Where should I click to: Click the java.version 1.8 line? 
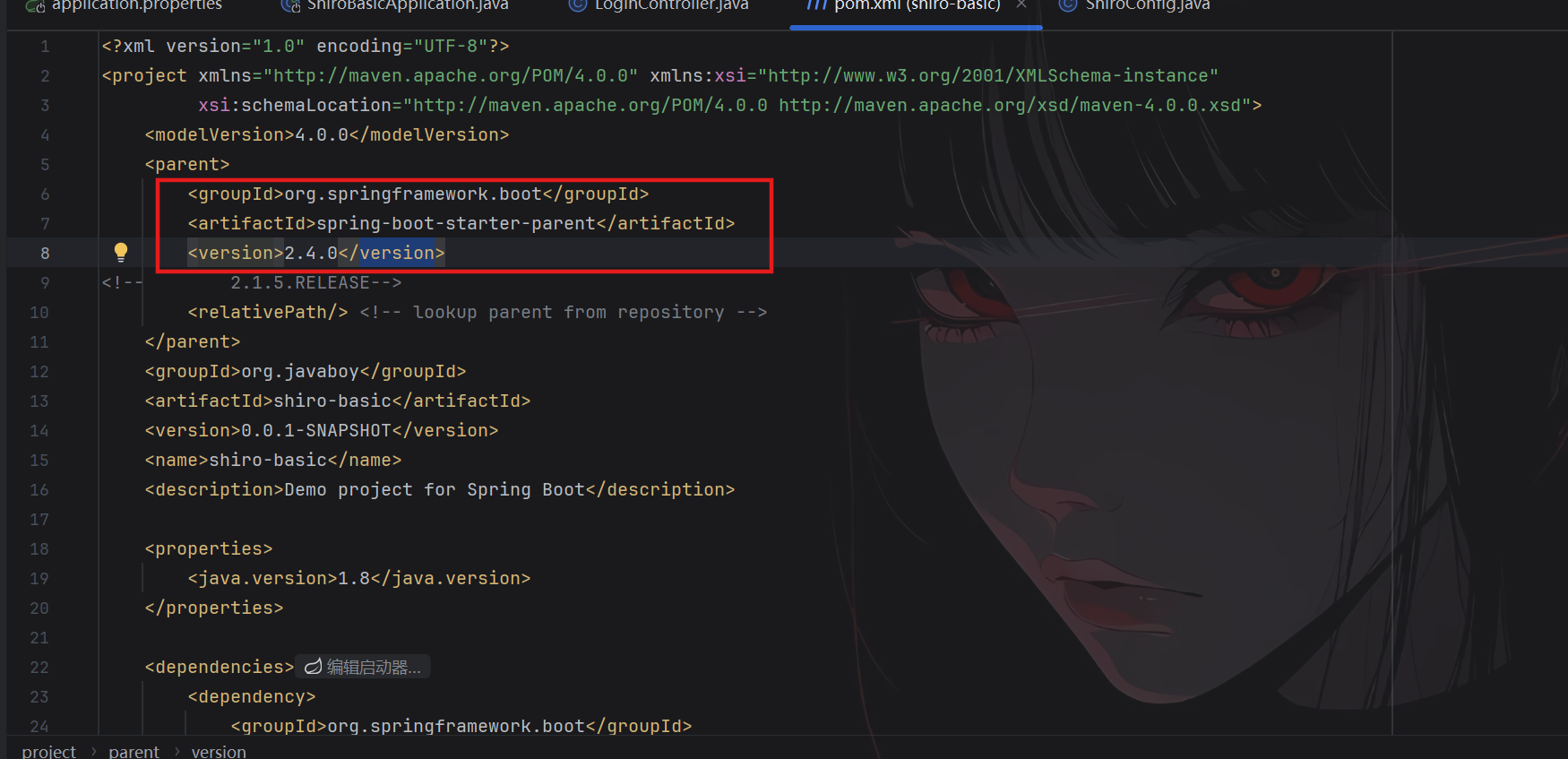[359, 578]
